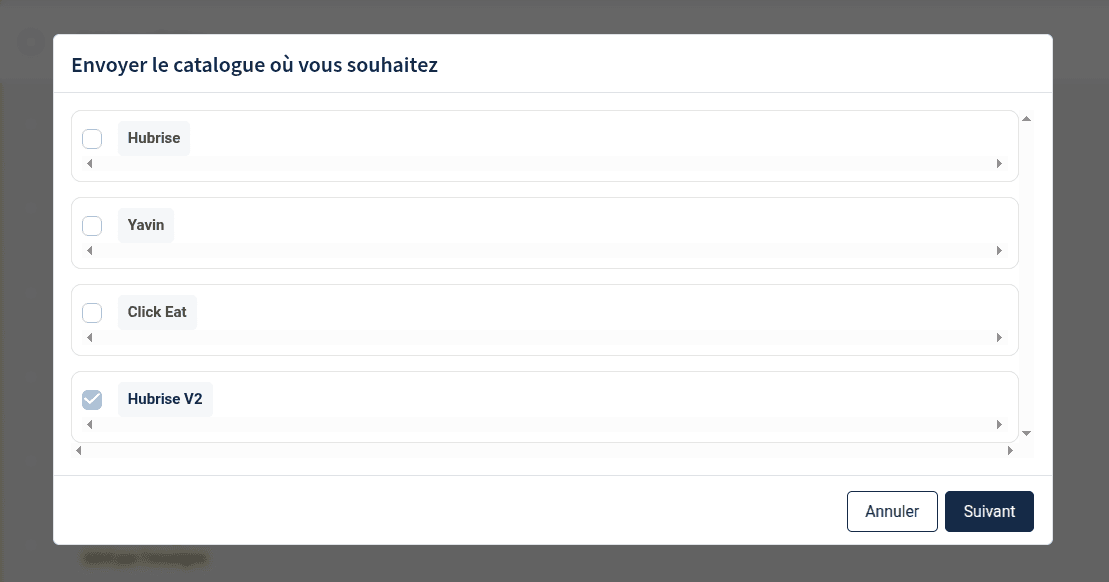Image resolution: width=1109 pixels, height=582 pixels.
Task: Uncheck the Hubrise V2 option
Action: 92,399
